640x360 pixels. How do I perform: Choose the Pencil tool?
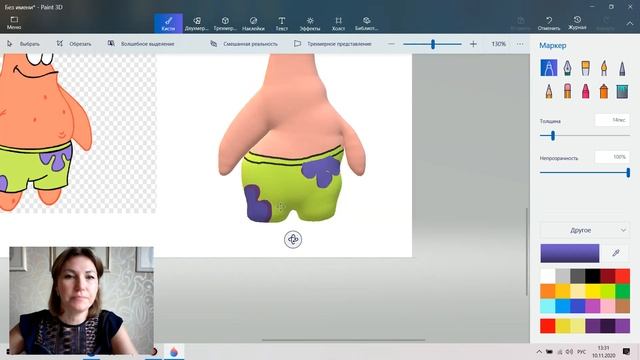point(549,91)
